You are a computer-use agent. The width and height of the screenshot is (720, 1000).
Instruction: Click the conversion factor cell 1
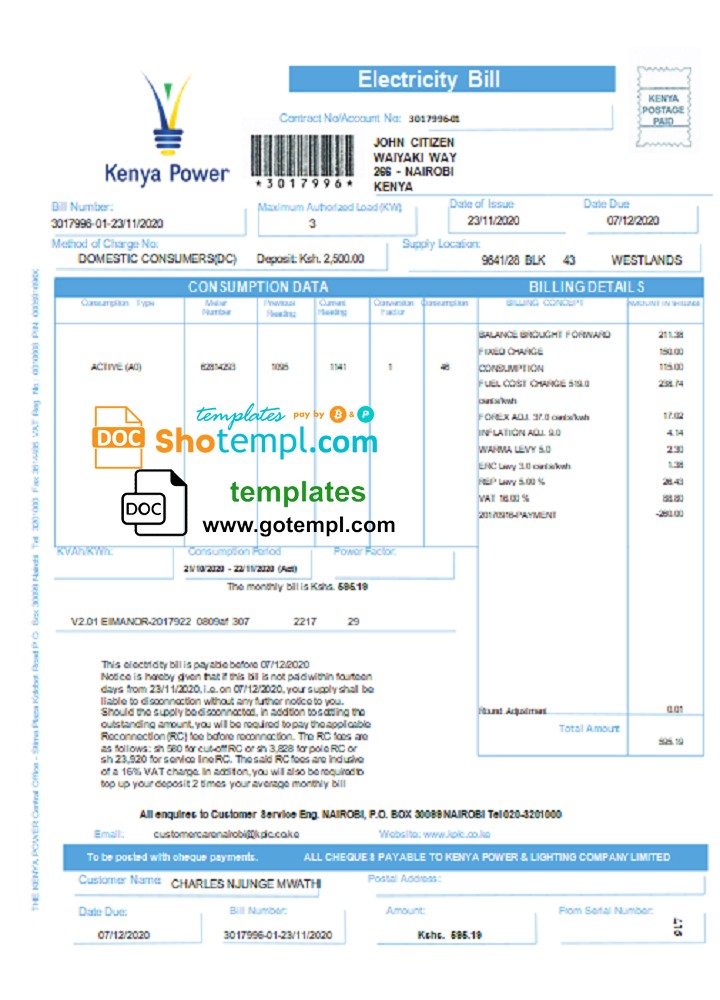[x=390, y=367]
